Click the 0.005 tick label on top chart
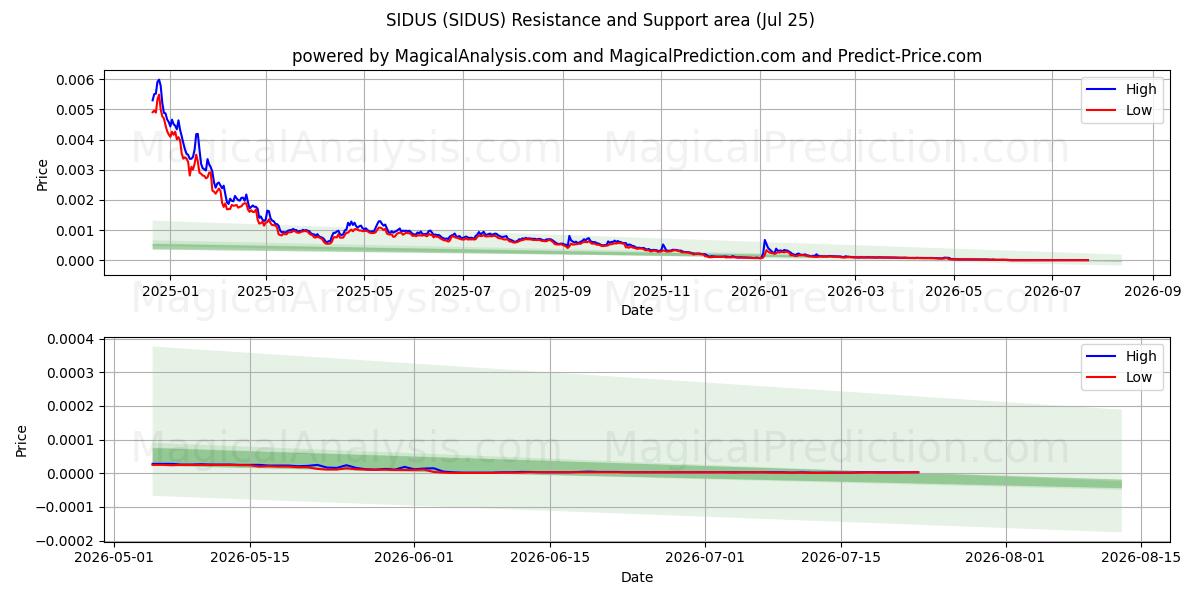1200x600 pixels. [75, 110]
